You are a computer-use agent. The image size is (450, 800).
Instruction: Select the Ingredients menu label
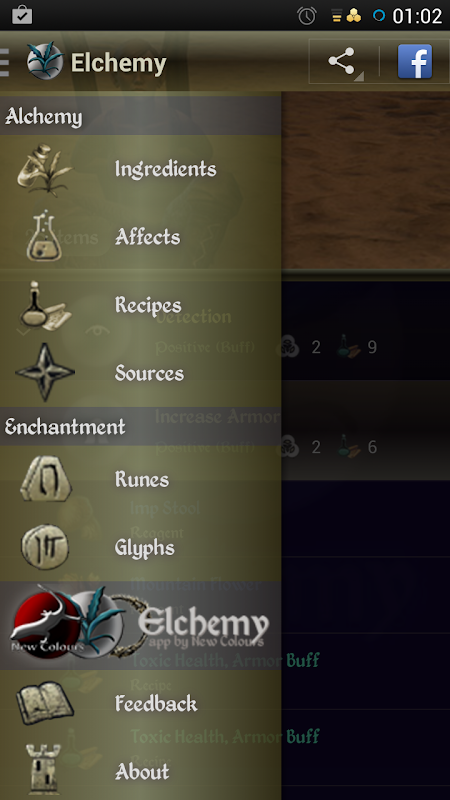click(x=165, y=169)
